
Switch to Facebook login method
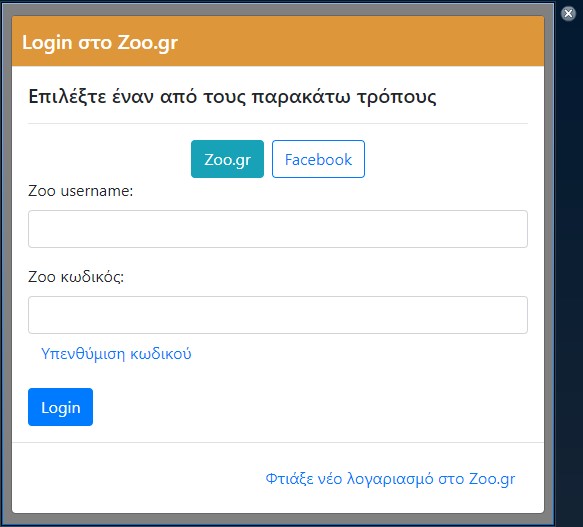pos(318,159)
